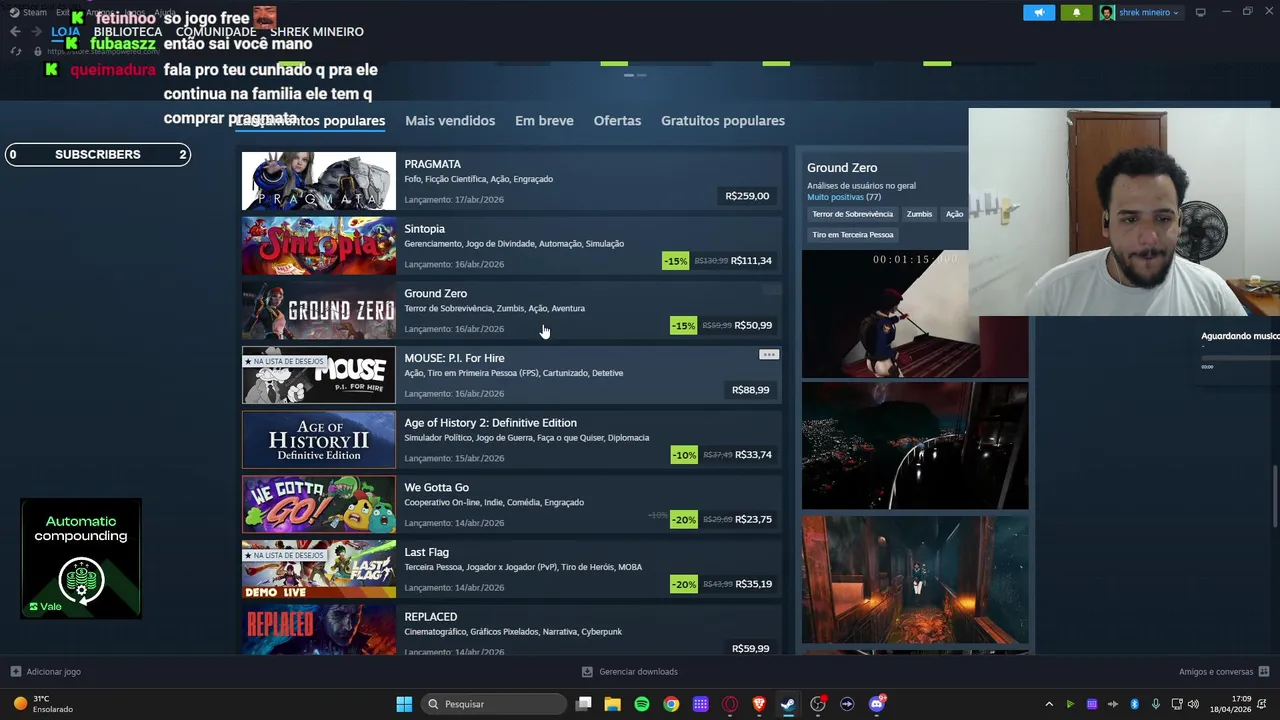Open the Steam announcements megaphone button
The height and width of the screenshot is (720, 1280).
click(x=1039, y=13)
